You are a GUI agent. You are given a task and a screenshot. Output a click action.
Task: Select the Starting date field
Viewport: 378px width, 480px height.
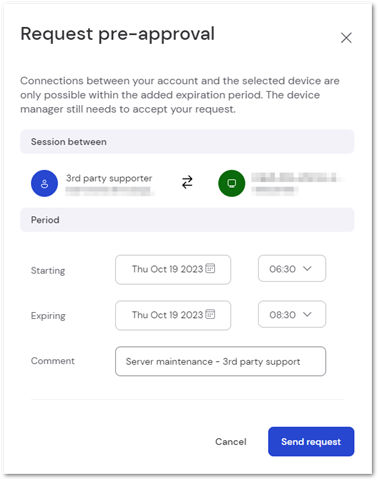[x=173, y=270]
